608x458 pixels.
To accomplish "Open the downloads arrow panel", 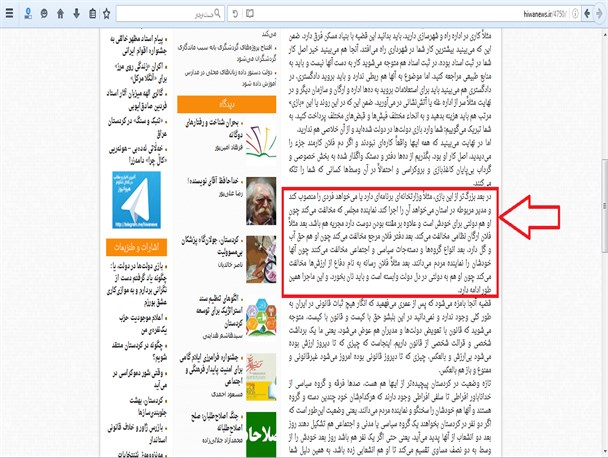I will [x=77, y=14].
